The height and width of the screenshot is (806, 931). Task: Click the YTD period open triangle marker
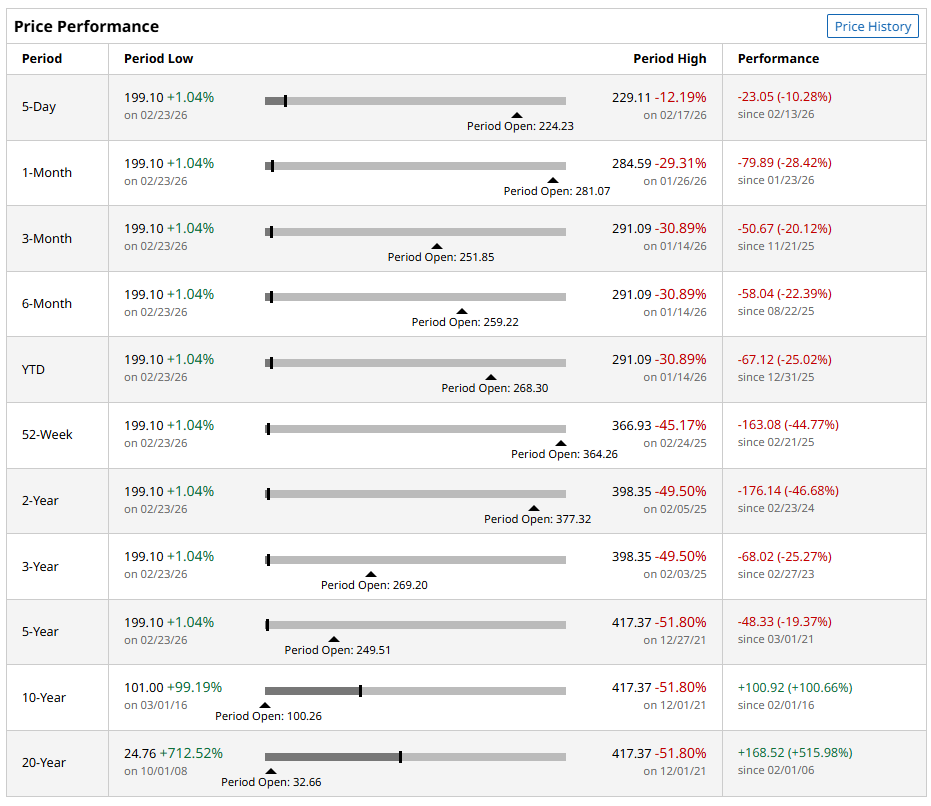coord(491,377)
